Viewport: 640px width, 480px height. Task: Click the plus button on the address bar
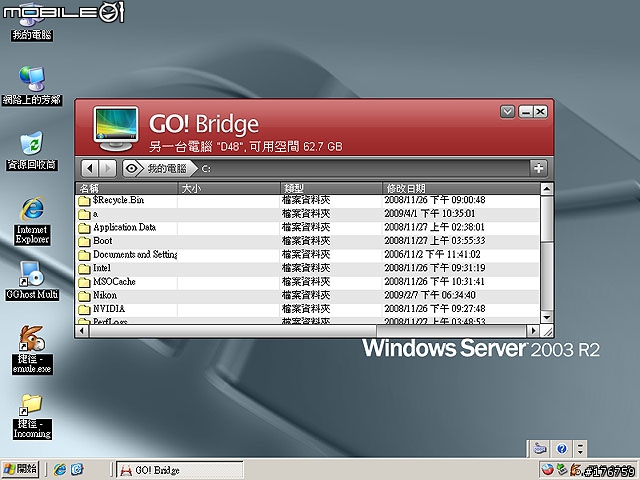click(x=538, y=168)
